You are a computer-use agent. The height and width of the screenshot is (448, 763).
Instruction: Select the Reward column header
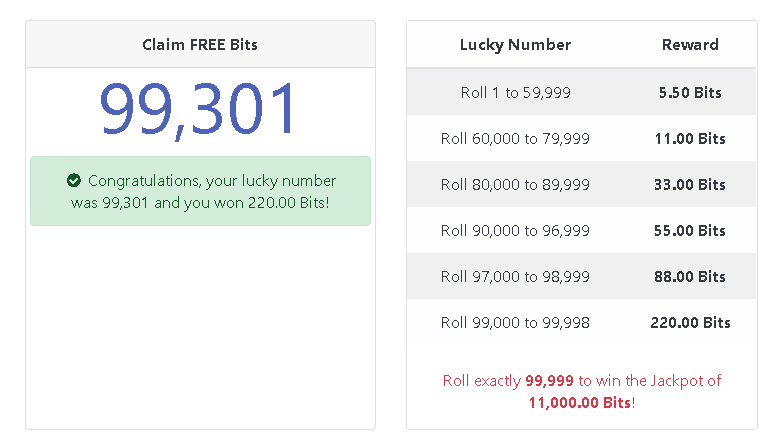click(x=690, y=45)
